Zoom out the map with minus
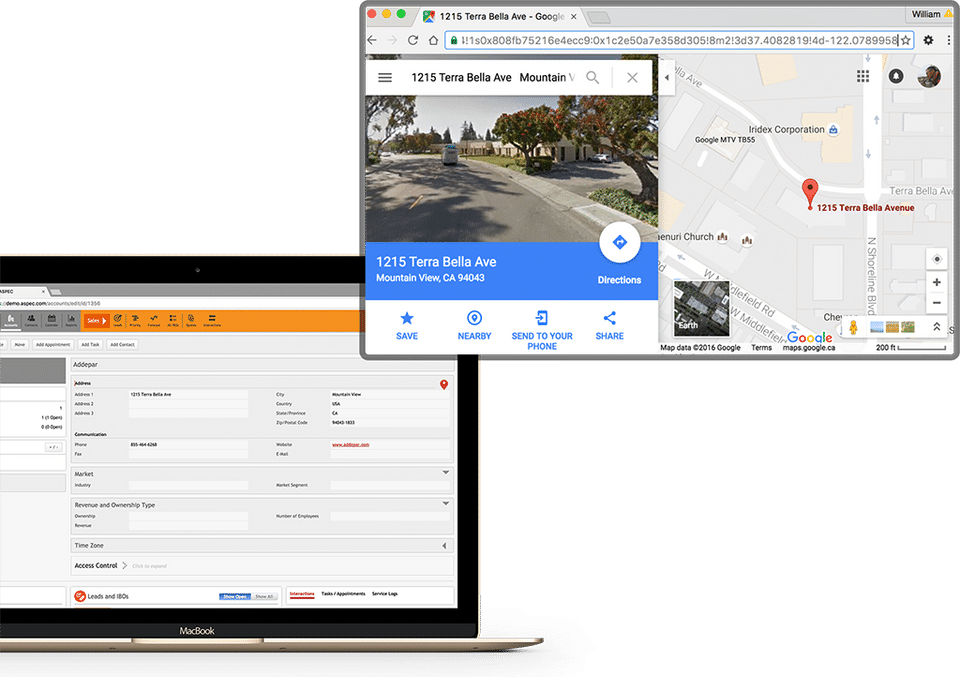This screenshot has height=677, width=960. click(x=937, y=302)
